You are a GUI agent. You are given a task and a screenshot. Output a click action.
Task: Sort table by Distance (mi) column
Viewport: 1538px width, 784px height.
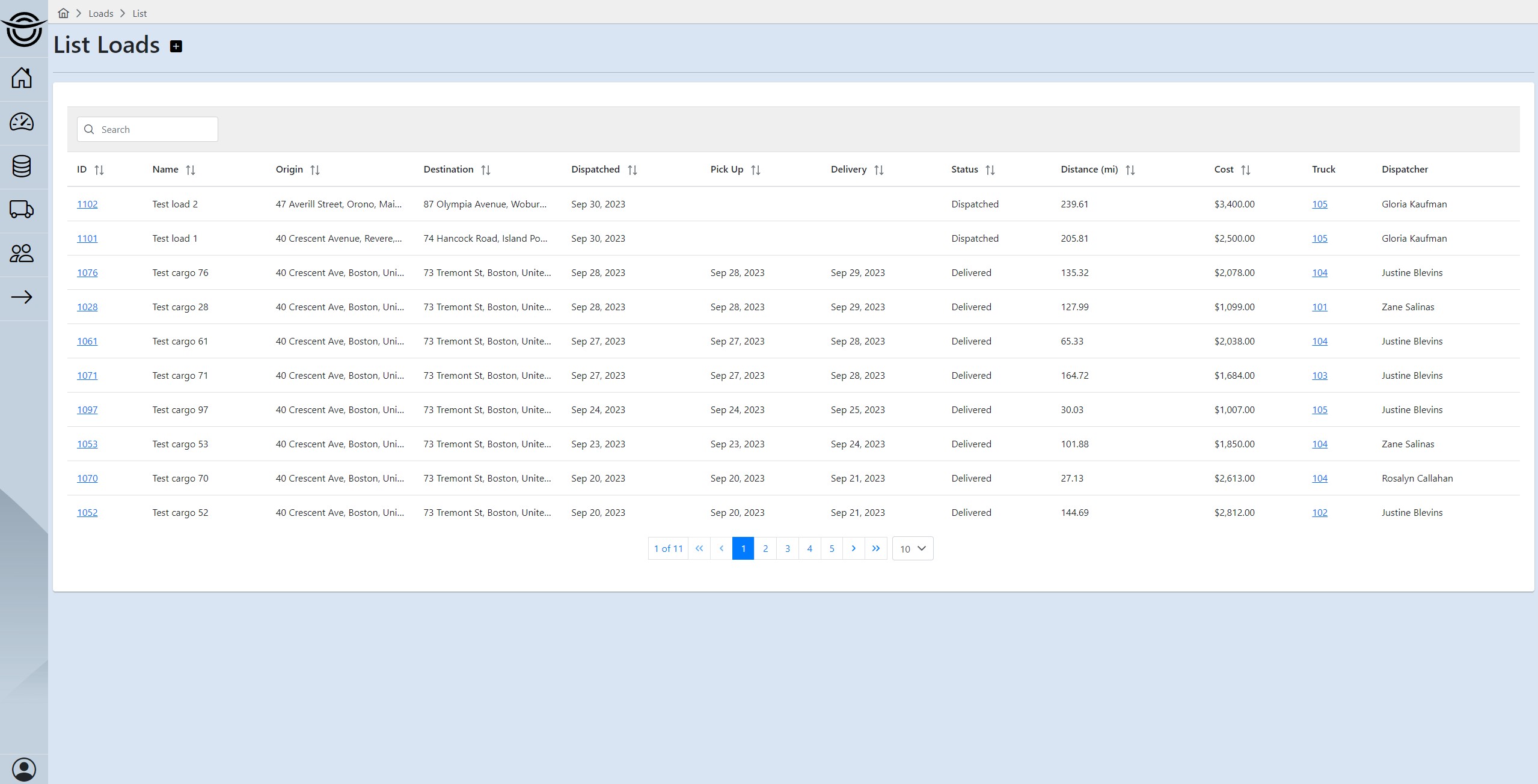click(1130, 170)
